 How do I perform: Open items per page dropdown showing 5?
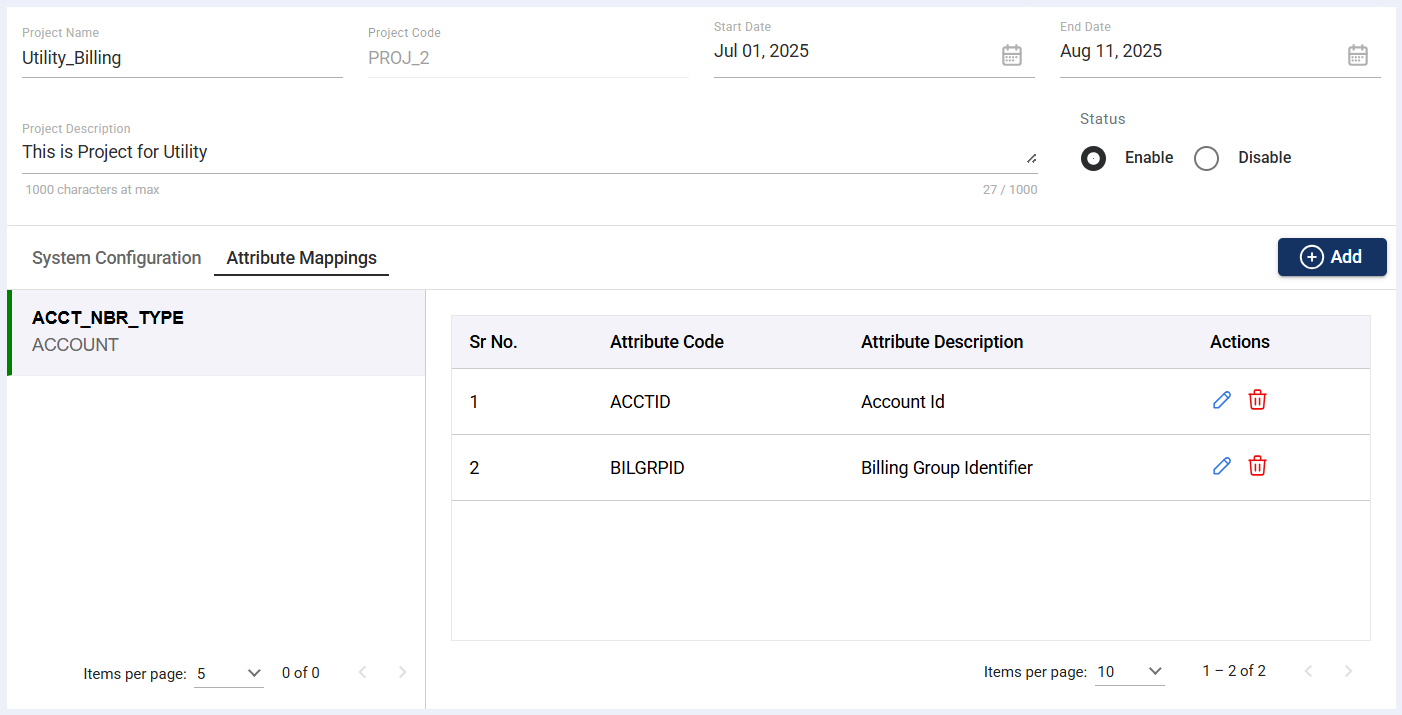pyautogui.click(x=230, y=673)
